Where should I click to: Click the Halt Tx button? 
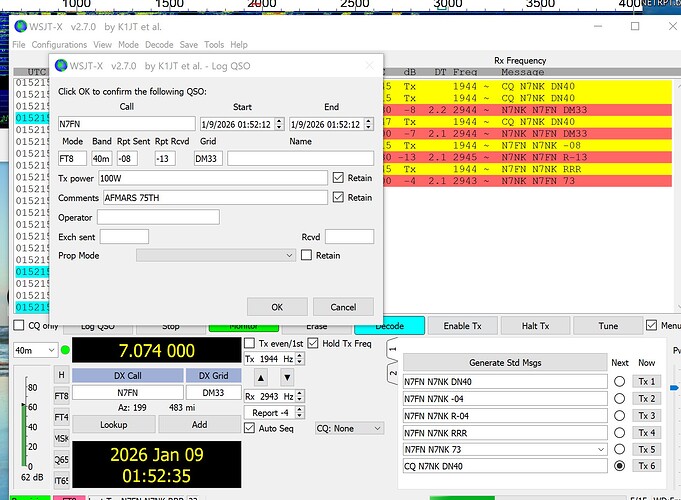tap(536, 326)
